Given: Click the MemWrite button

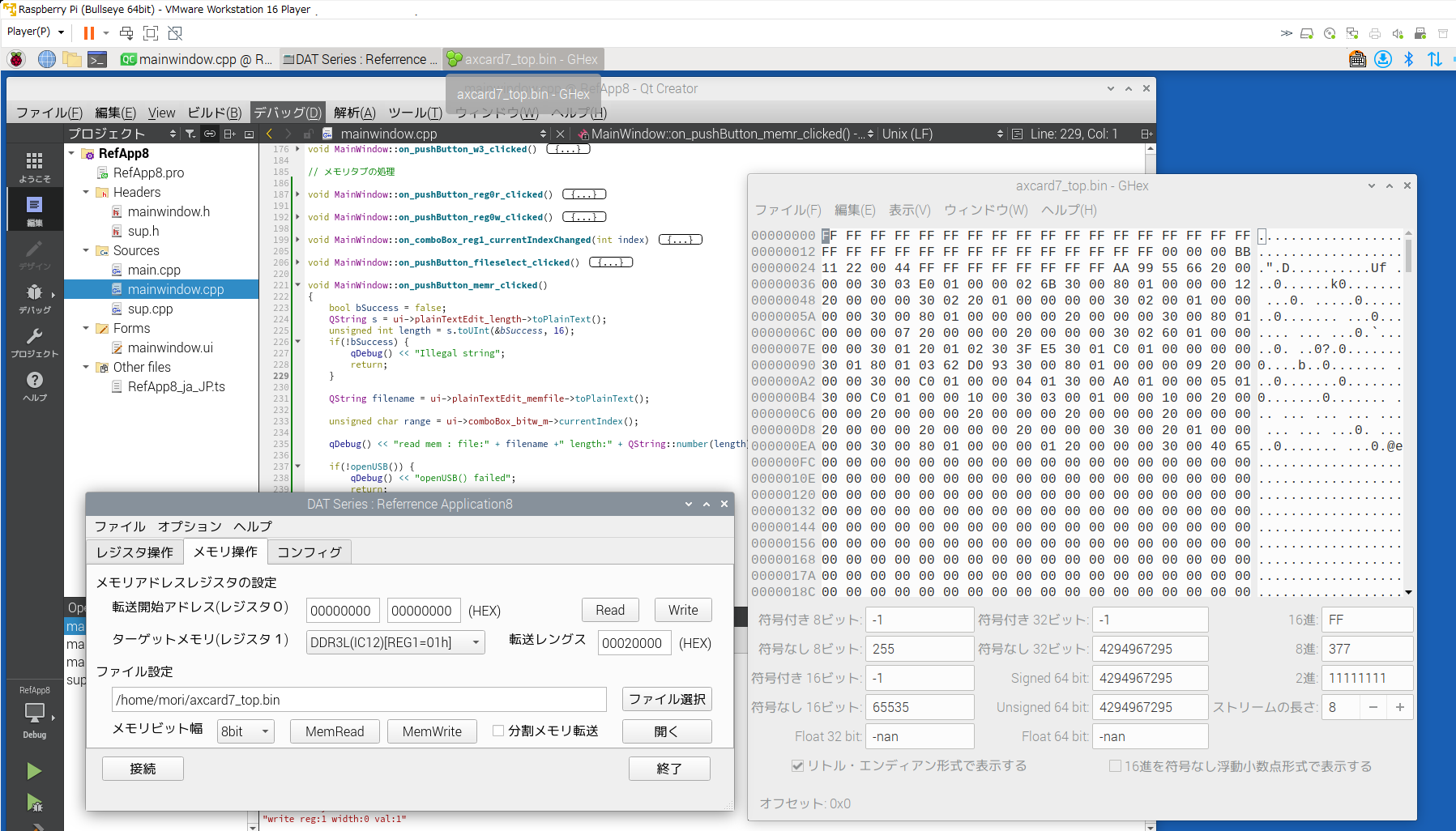Looking at the screenshot, I should pos(432,731).
